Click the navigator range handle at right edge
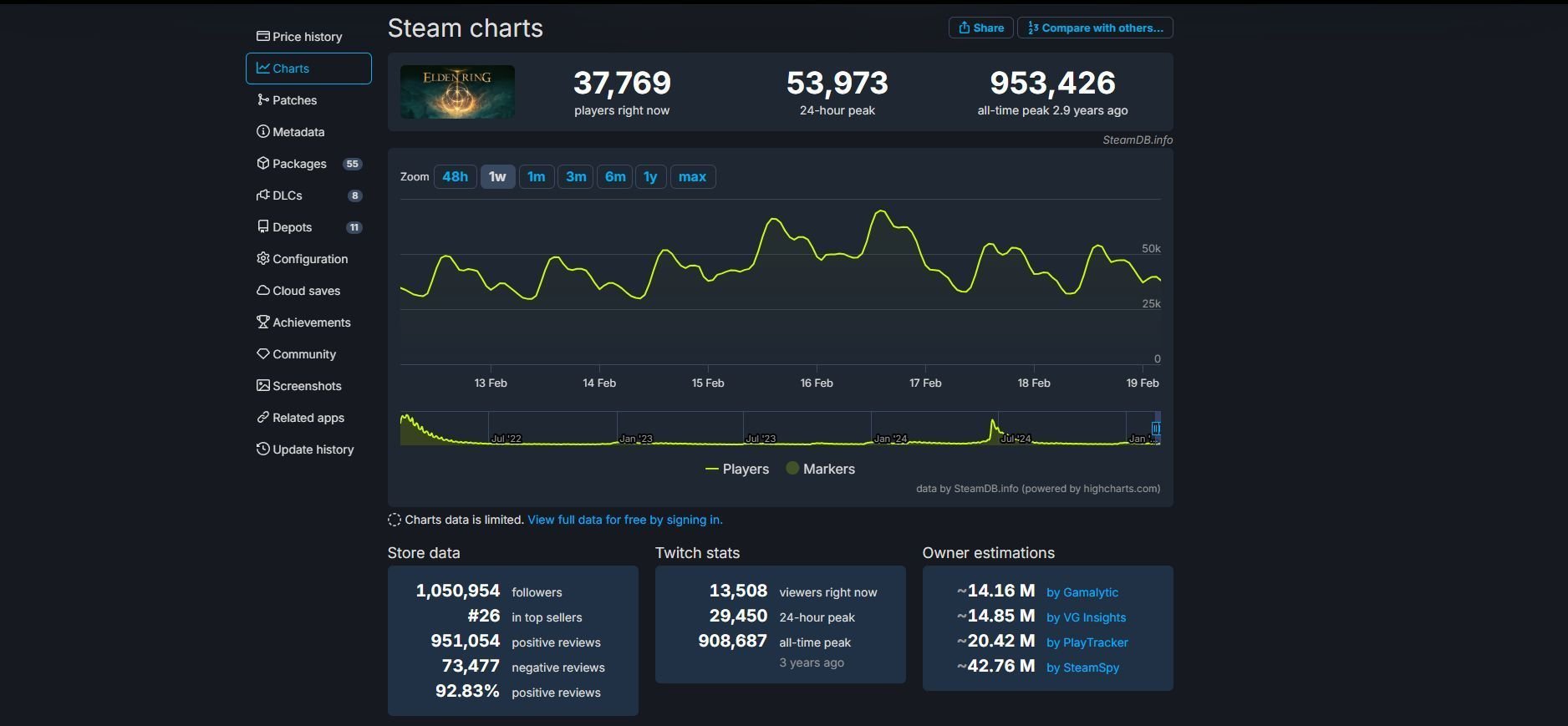Image resolution: width=1568 pixels, height=726 pixels. [x=1156, y=429]
